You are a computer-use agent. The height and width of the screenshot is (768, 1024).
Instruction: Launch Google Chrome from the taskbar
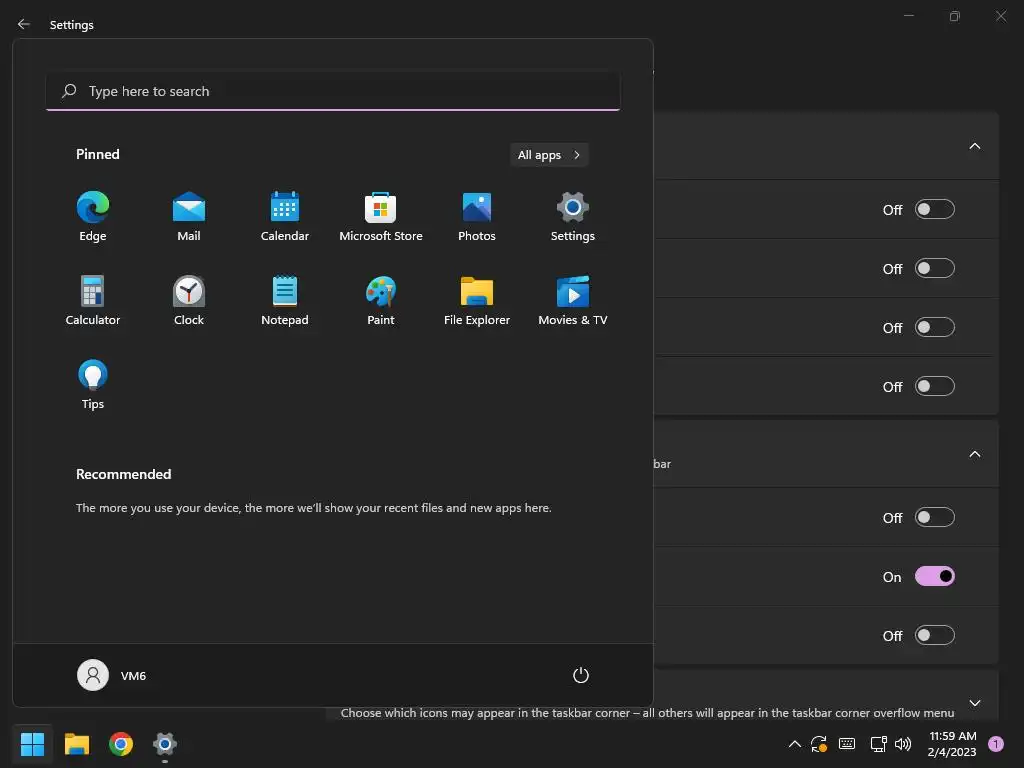point(121,744)
